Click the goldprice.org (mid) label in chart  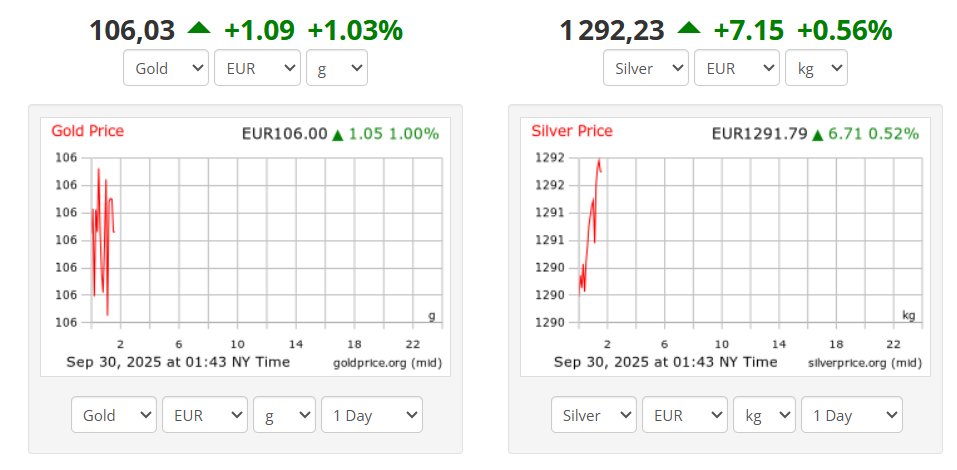pos(387,363)
